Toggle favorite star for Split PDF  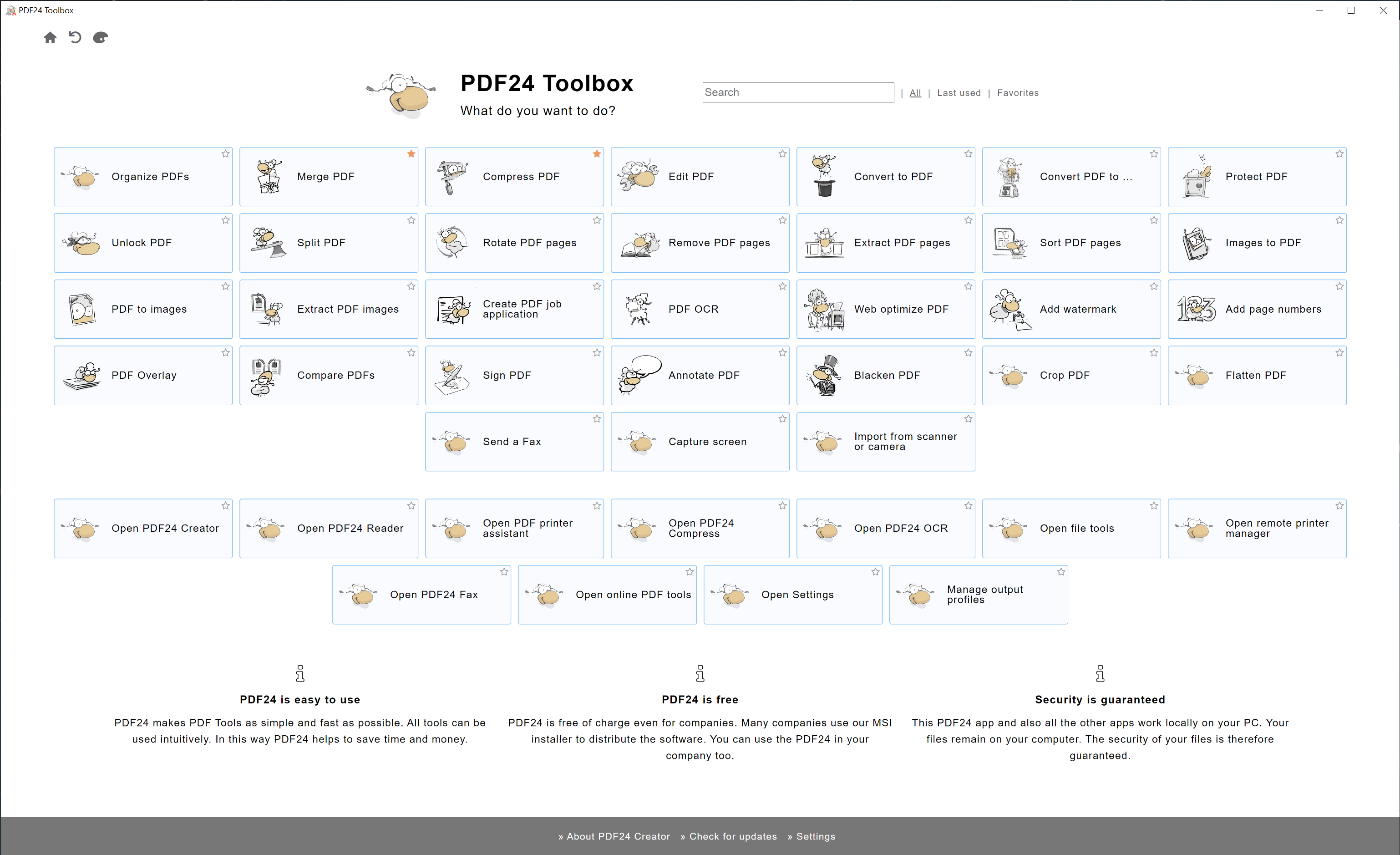411,221
